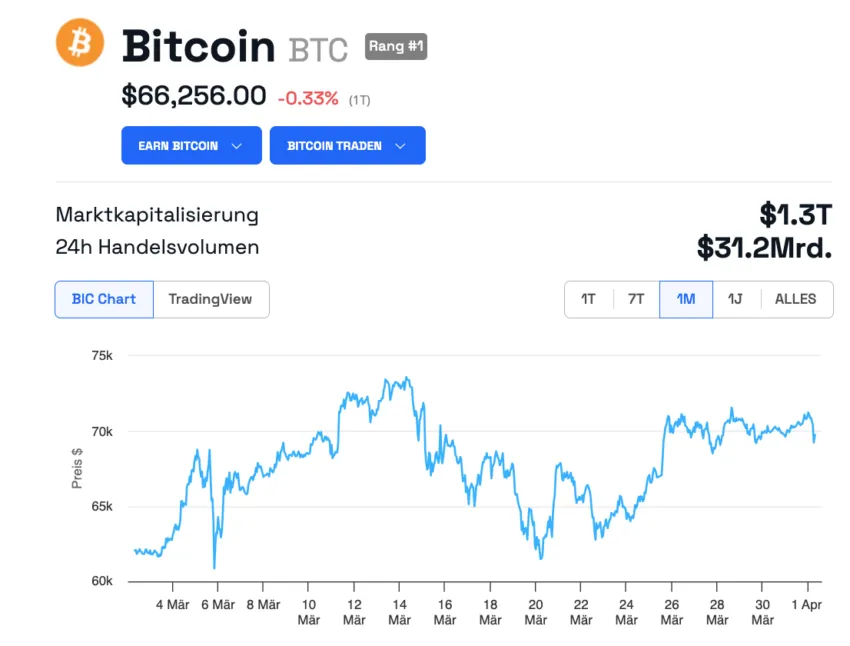Switch to the TradingView tab
Screen dimensions: 850x646
point(210,299)
